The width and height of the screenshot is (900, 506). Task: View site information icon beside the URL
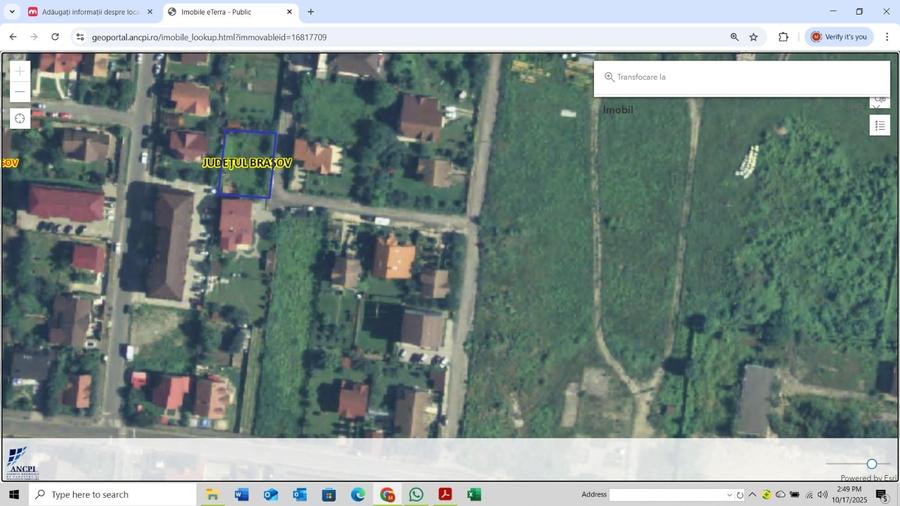pos(80,37)
